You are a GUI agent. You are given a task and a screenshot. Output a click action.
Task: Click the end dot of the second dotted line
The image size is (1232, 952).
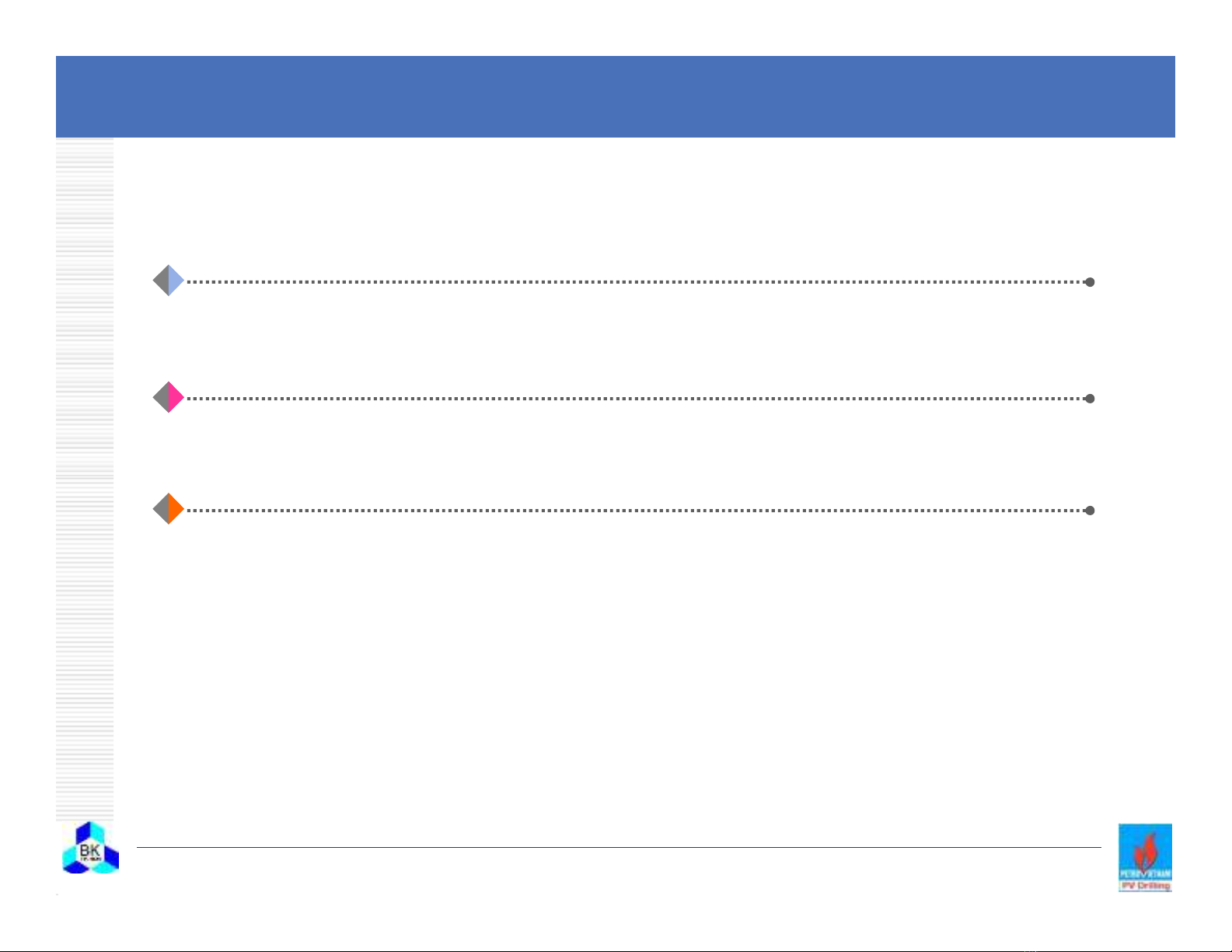(x=1090, y=399)
